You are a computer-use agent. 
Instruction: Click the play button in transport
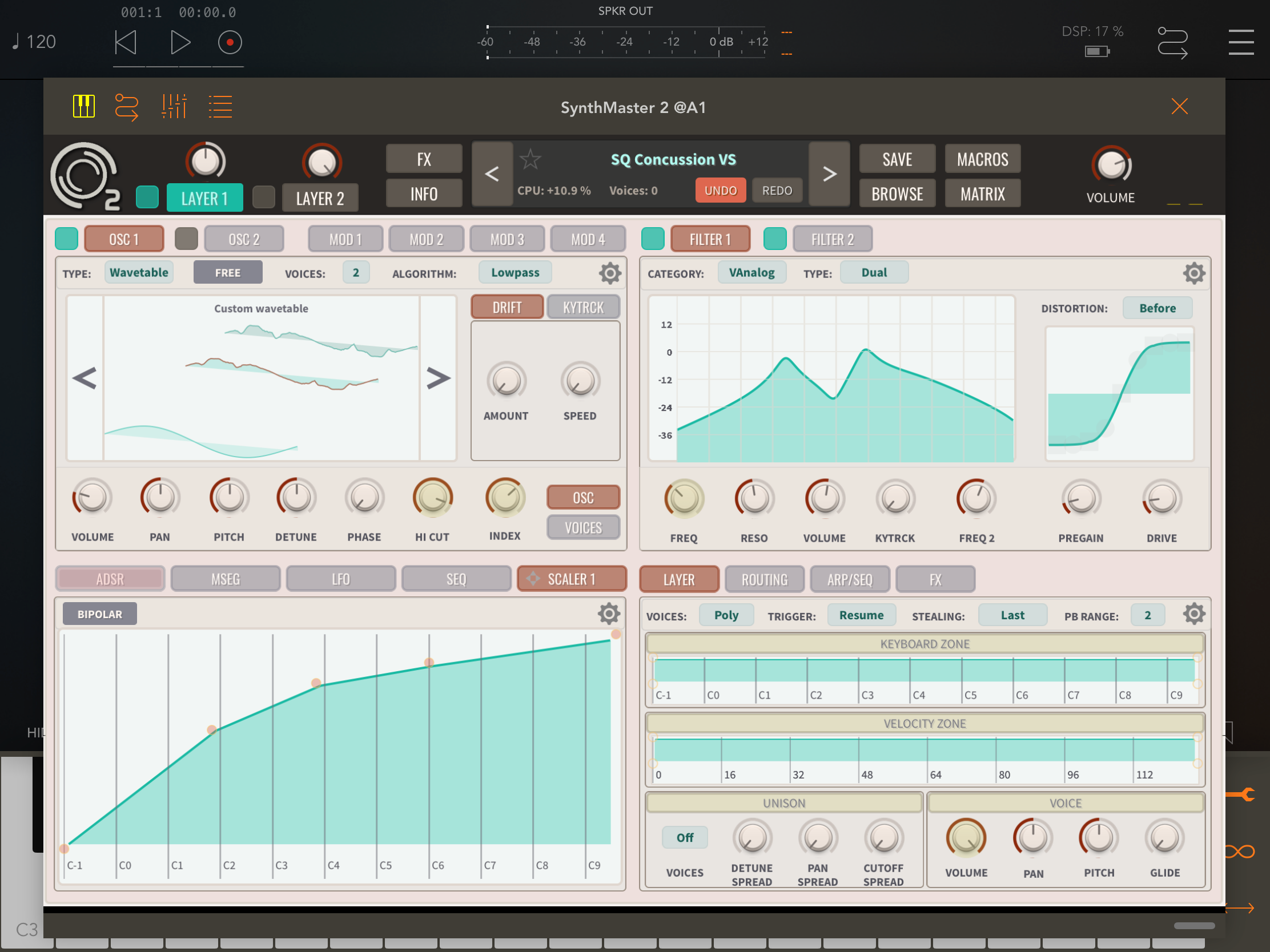[180, 42]
